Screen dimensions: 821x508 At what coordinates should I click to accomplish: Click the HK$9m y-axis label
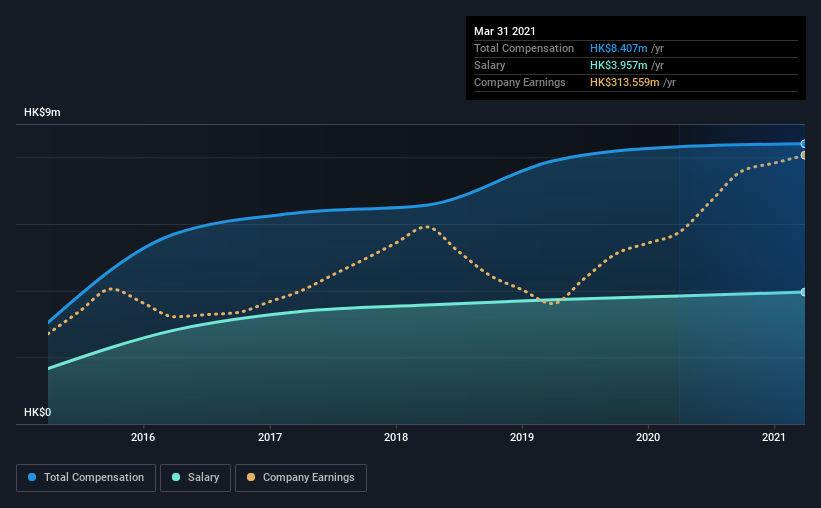click(x=42, y=113)
